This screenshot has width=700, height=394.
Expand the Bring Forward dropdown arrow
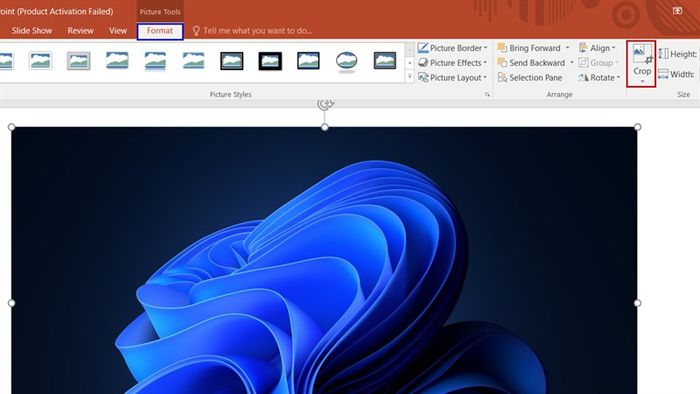[567, 48]
